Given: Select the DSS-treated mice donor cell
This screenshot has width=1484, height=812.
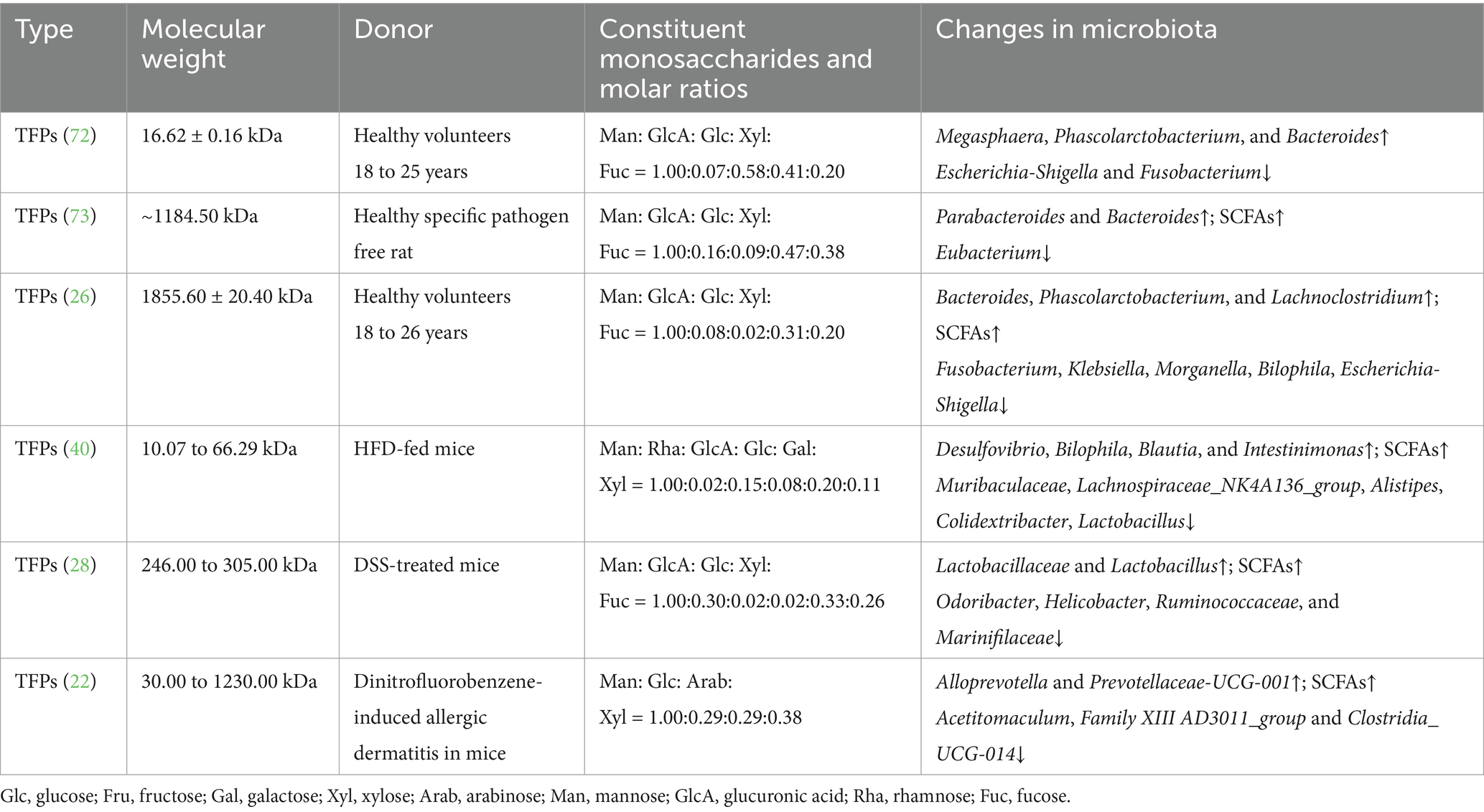Looking at the screenshot, I should tap(426, 565).
